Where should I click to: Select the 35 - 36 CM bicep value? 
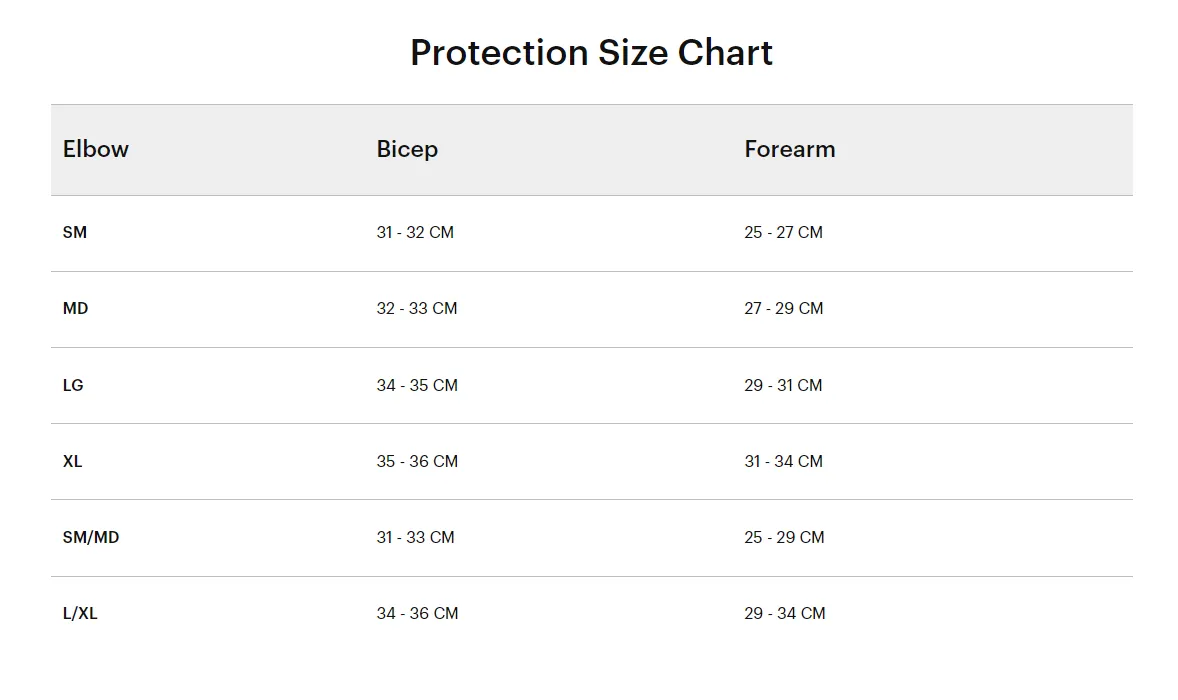[x=417, y=461]
